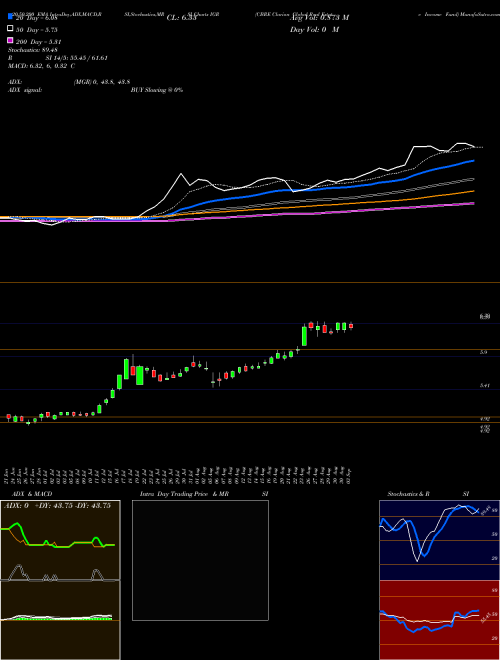This screenshot has width=500, height=660.
Task: Click the red RSI indicator chart
Action: click(439, 620)
